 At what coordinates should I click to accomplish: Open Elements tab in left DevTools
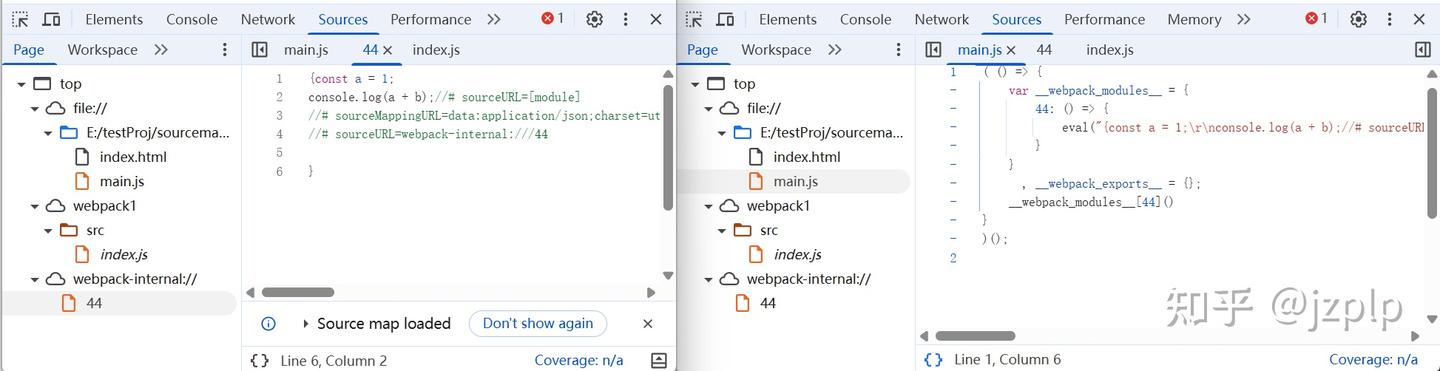114,19
